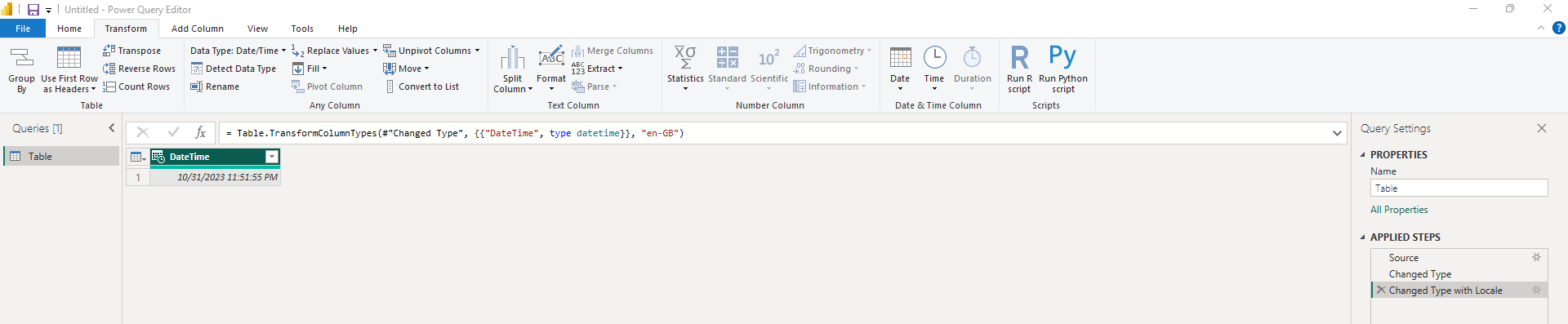Select the Table query
Viewport: 1568px width, 324px height.
click(x=62, y=156)
